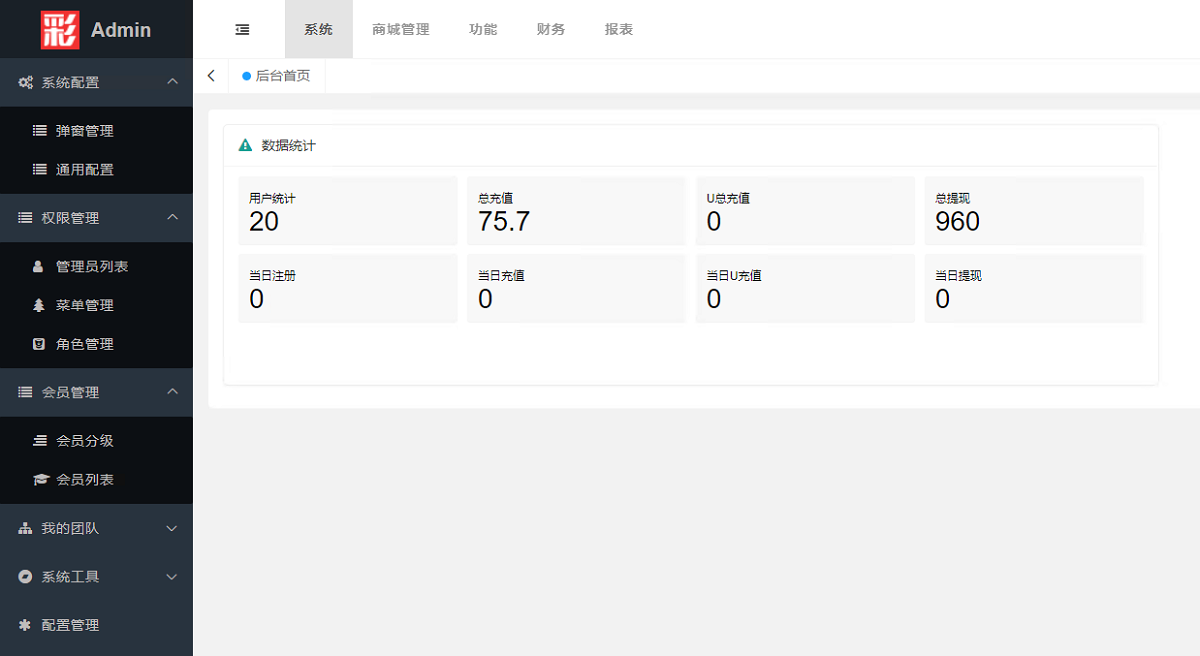
Task: Switch to the 商城管理 top tab
Action: (401, 30)
